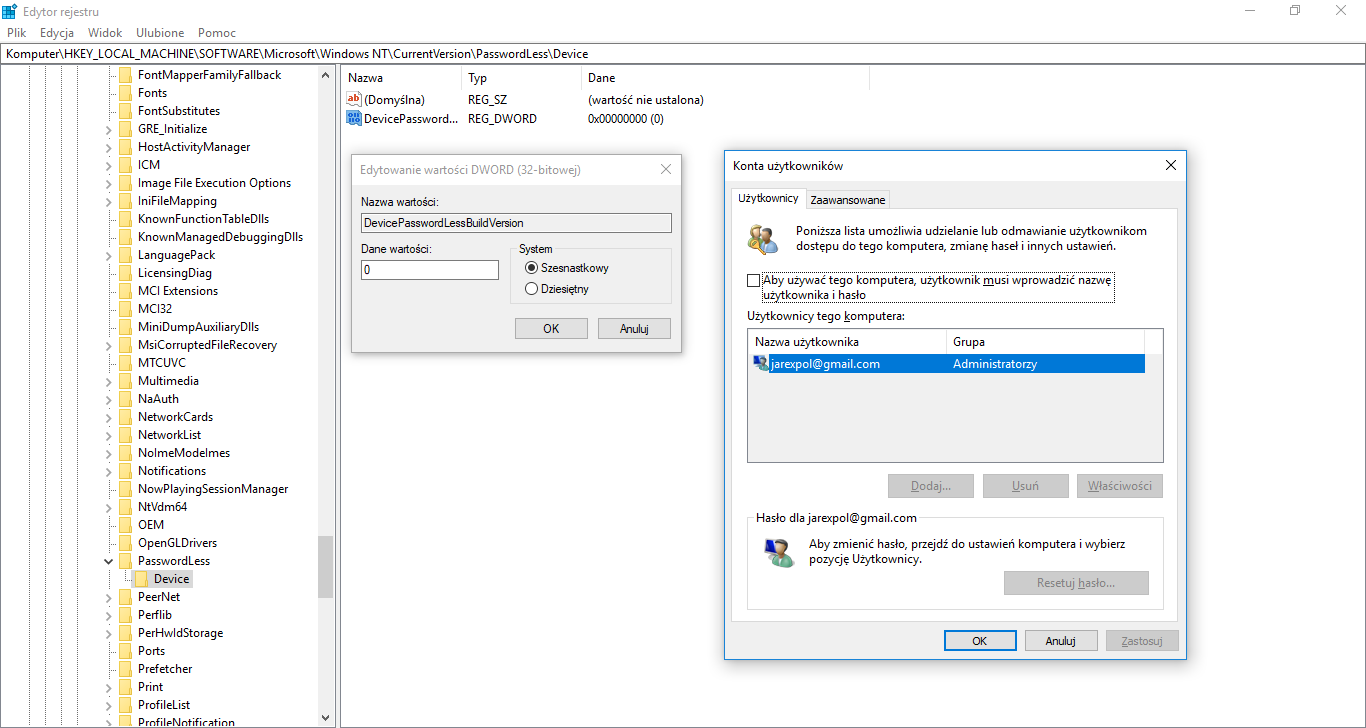Viewport: 1366px width, 728px height.
Task: Toggle the user must enter name and password checkbox
Action: click(x=754, y=281)
